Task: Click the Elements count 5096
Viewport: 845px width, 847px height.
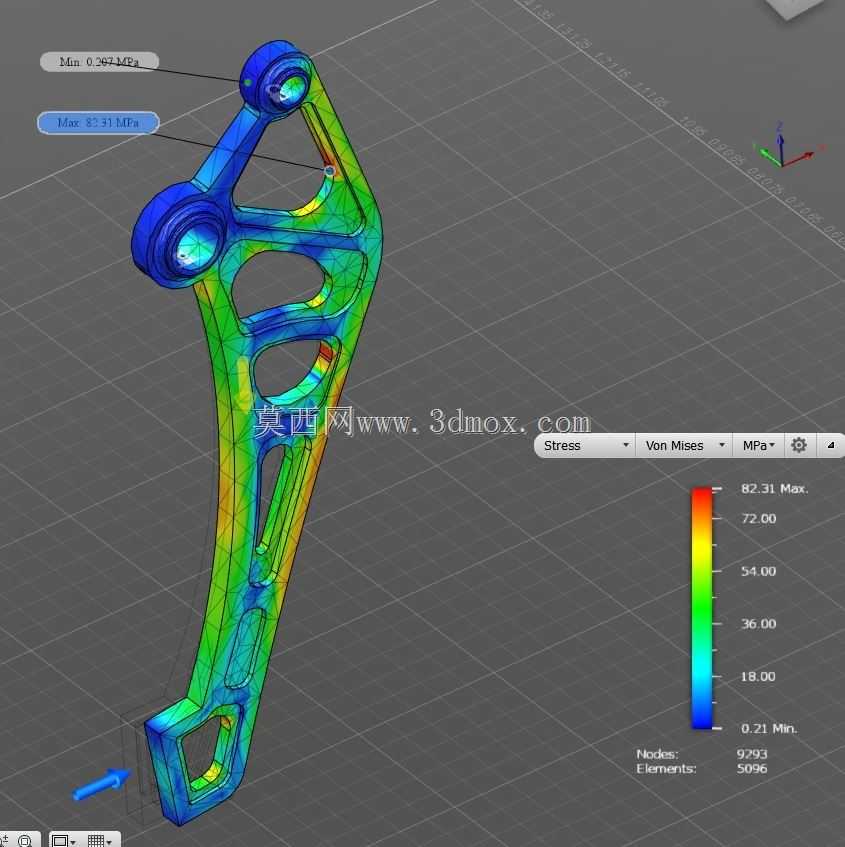Action: pos(752,769)
